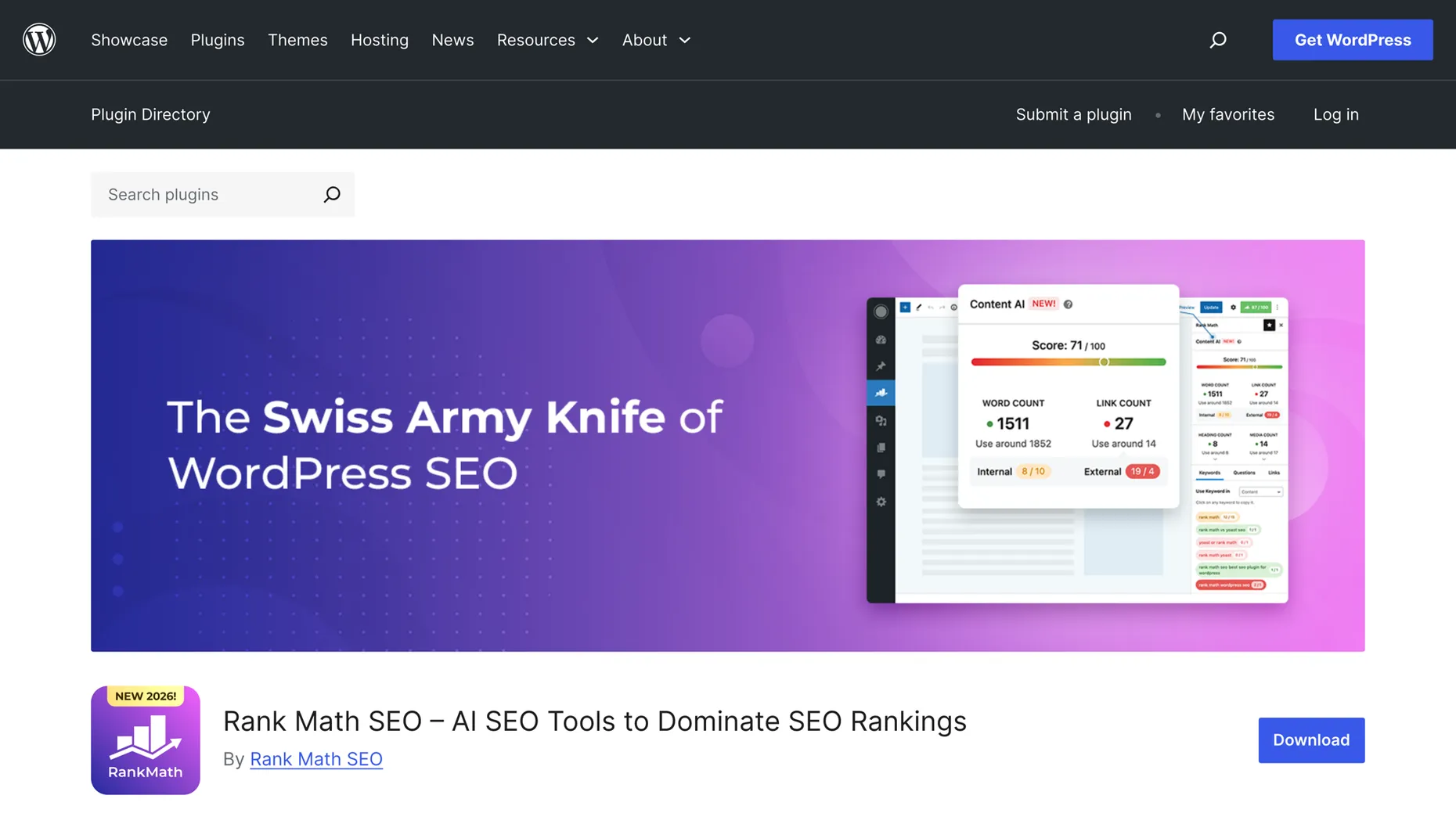Select Hosting in the top navigation
The image size is (1456, 824).
click(x=380, y=40)
